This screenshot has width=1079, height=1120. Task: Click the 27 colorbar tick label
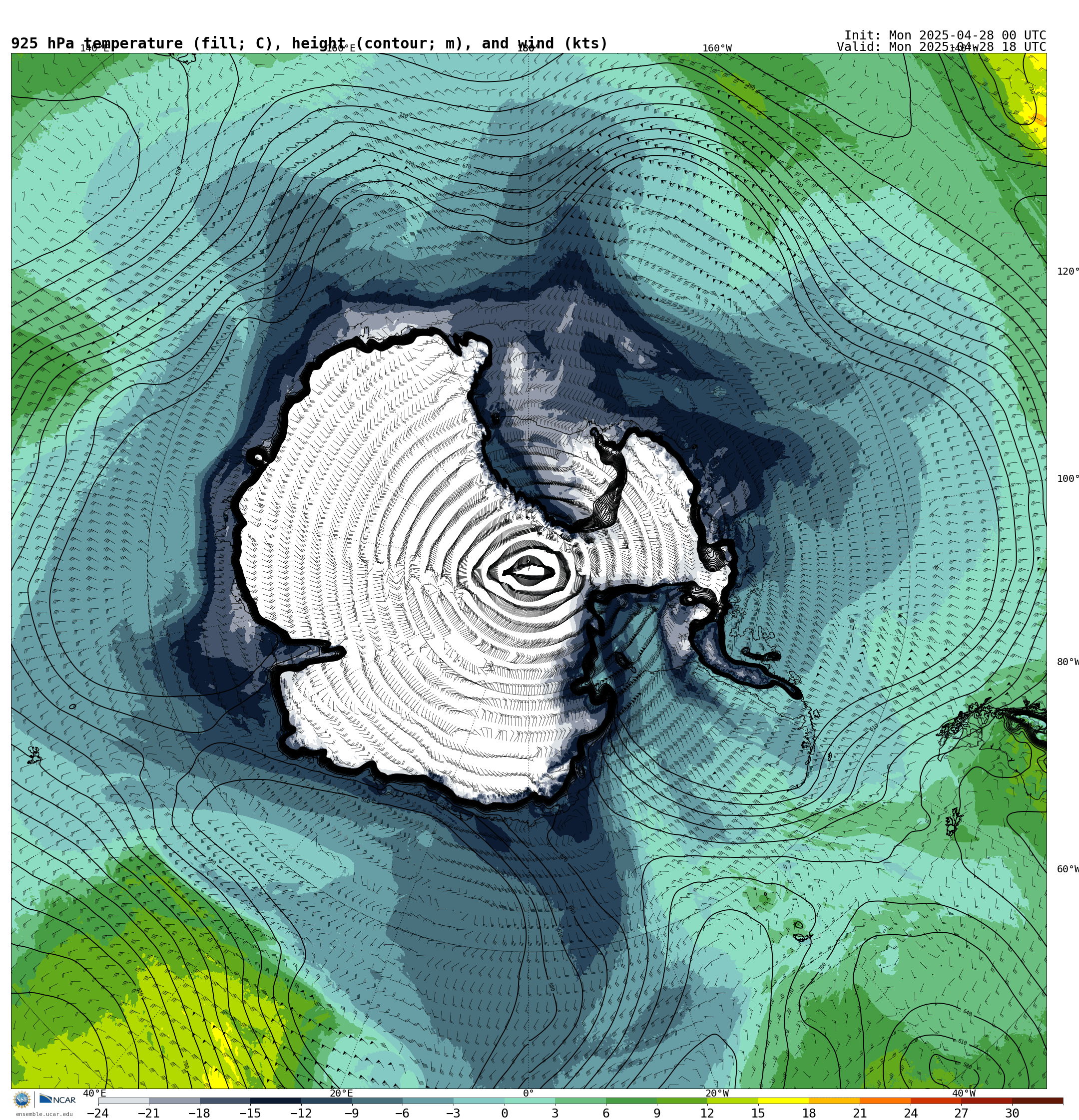click(x=961, y=1113)
